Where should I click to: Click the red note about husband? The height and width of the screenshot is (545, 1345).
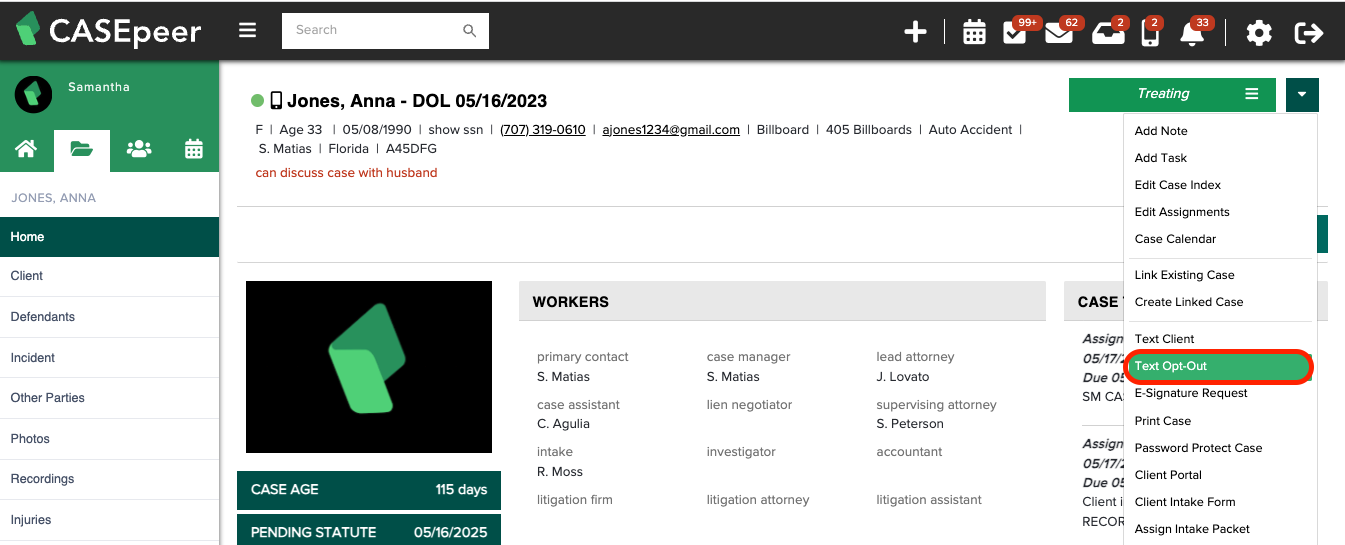(x=347, y=173)
